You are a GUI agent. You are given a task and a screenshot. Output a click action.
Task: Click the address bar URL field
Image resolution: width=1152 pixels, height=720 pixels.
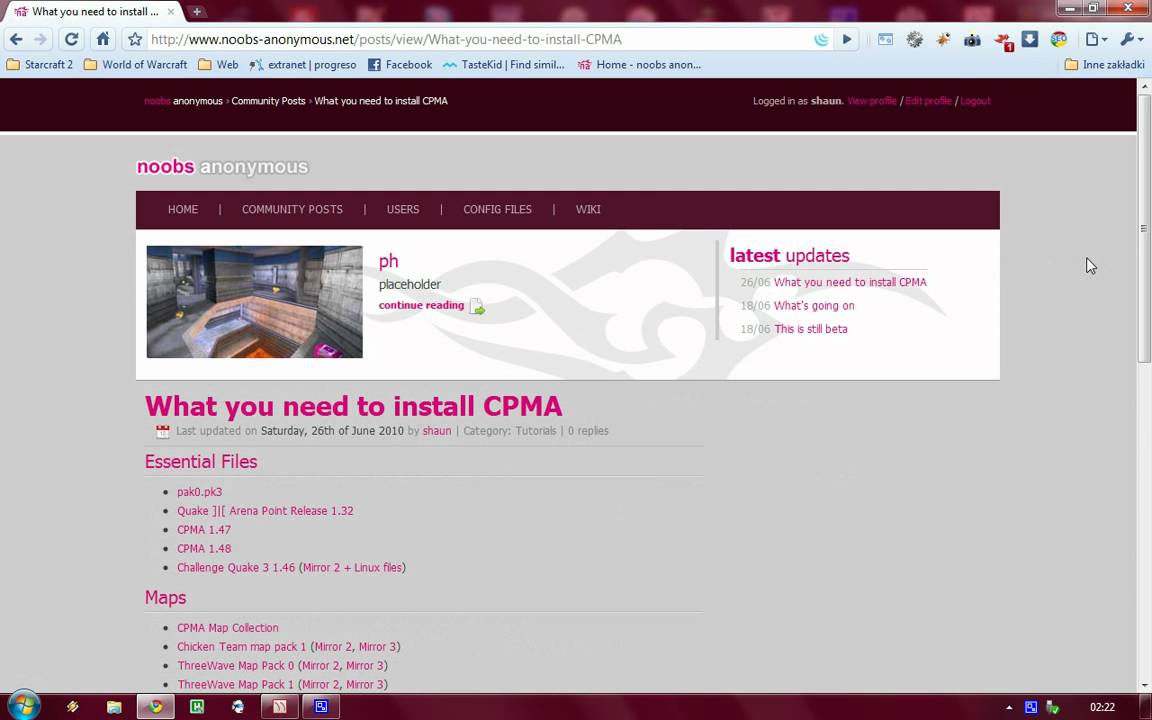pos(478,40)
